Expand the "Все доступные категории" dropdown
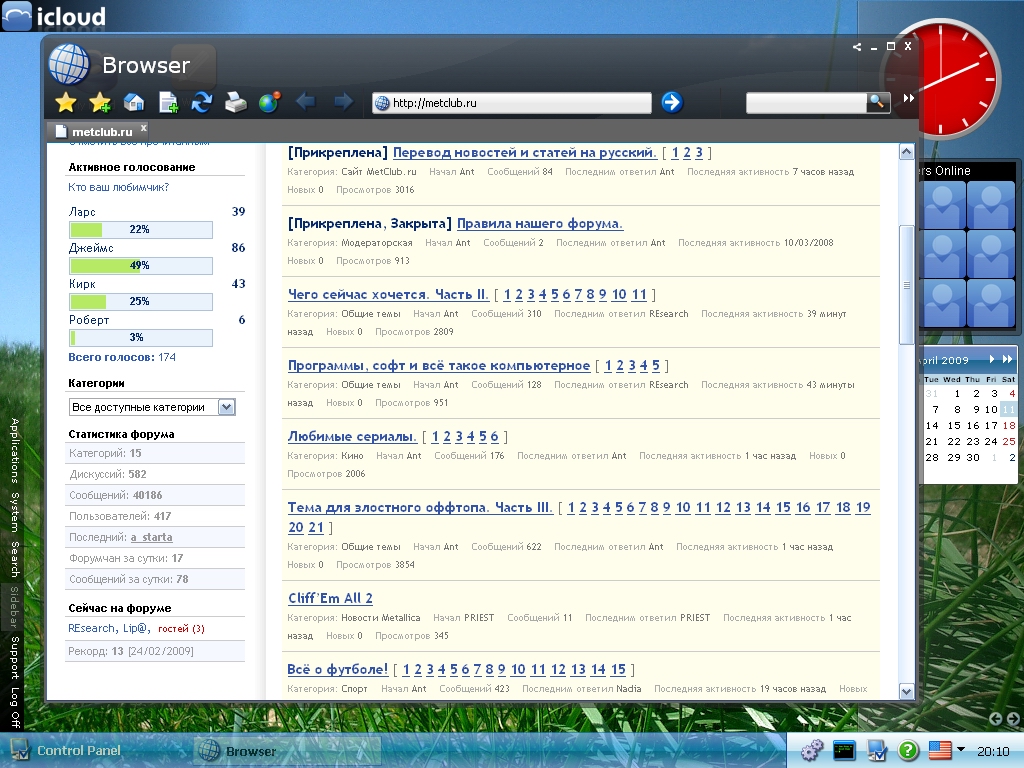Screen dimensions: 1024x768 [226, 407]
